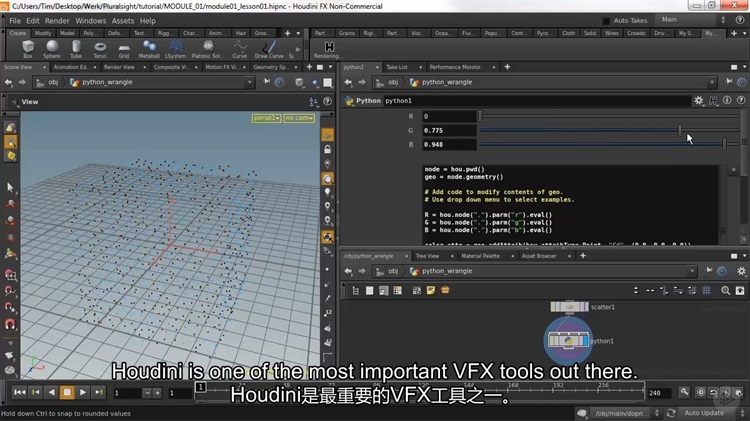Click the B parameter slider handle

(x=724, y=144)
